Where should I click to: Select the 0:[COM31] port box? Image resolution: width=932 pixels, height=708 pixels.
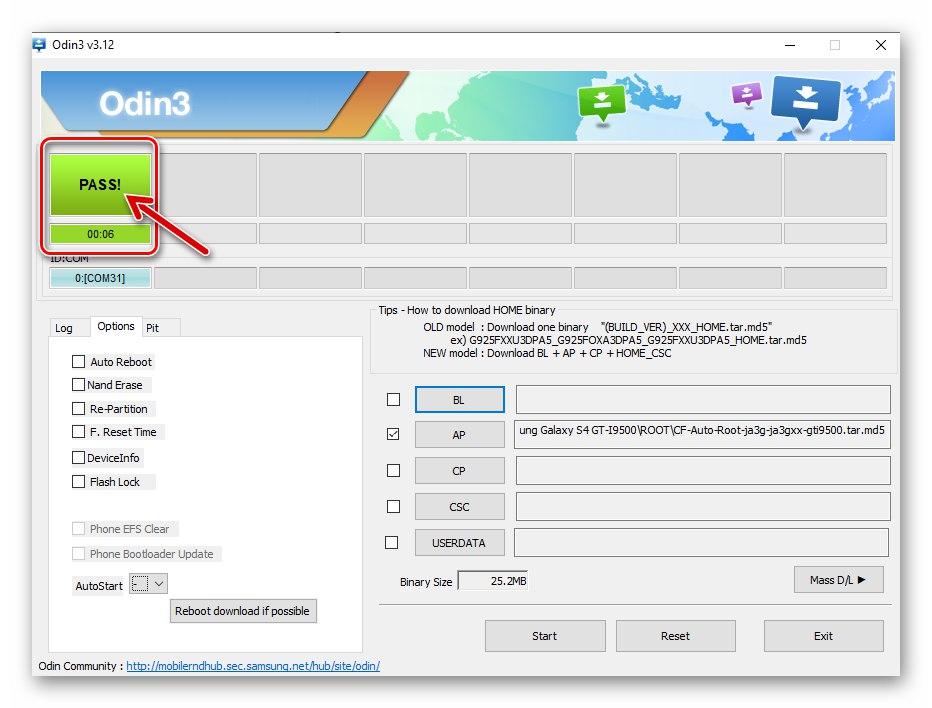pyautogui.click(x=100, y=278)
